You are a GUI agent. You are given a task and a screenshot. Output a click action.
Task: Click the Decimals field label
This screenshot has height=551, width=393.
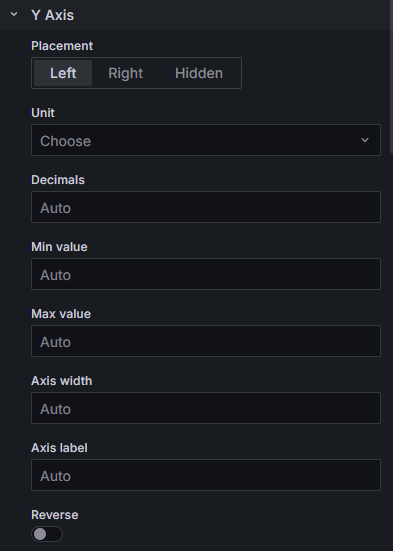58,180
